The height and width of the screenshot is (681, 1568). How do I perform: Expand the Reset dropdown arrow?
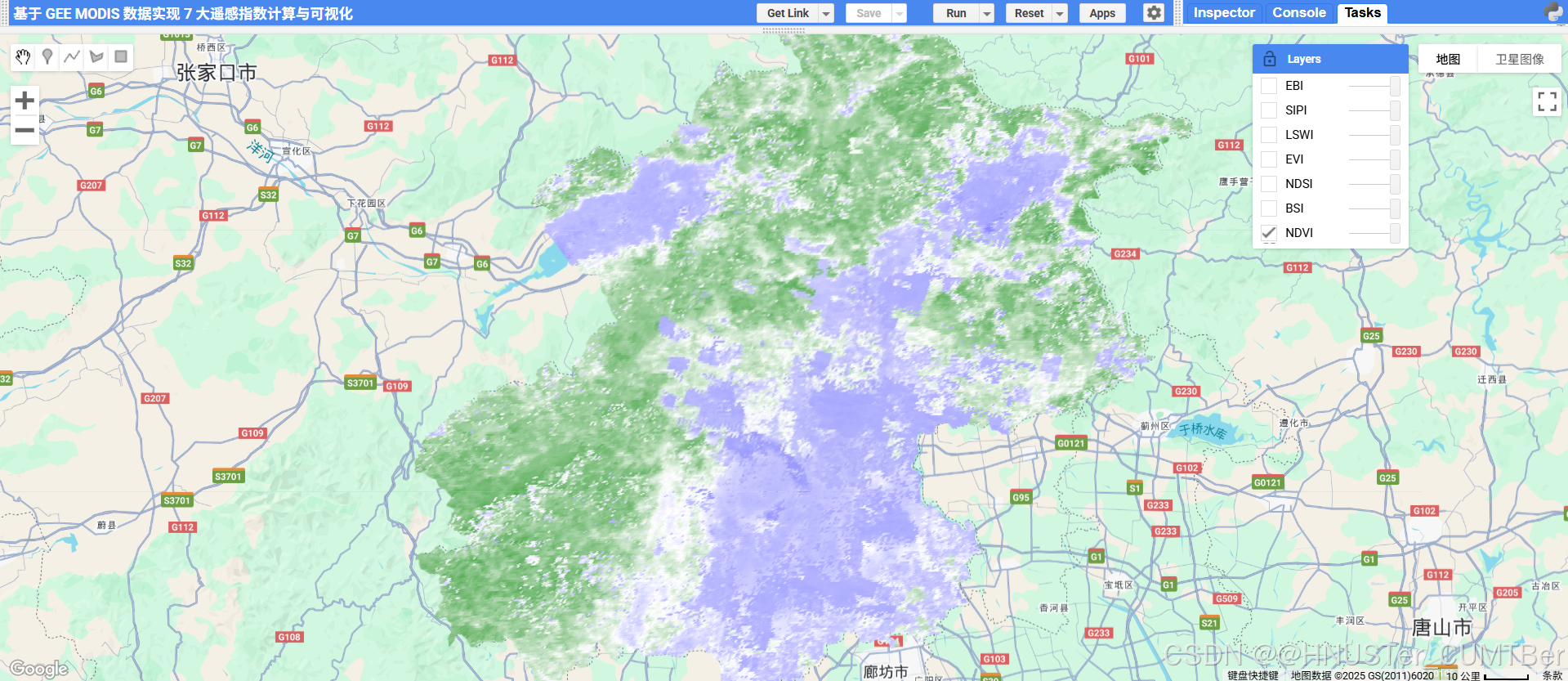pyautogui.click(x=1060, y=13)
